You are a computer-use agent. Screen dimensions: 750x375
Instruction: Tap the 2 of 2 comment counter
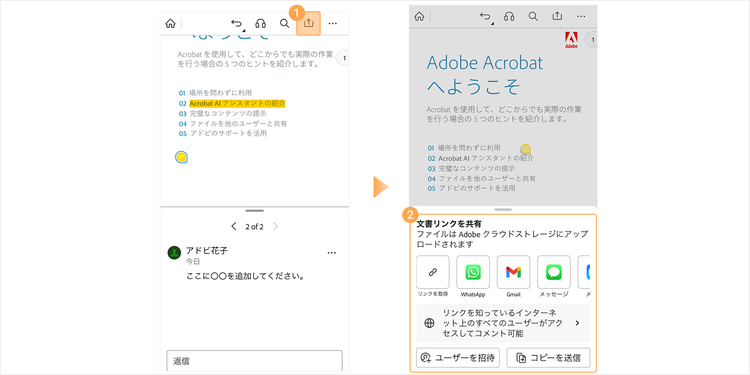254,227
